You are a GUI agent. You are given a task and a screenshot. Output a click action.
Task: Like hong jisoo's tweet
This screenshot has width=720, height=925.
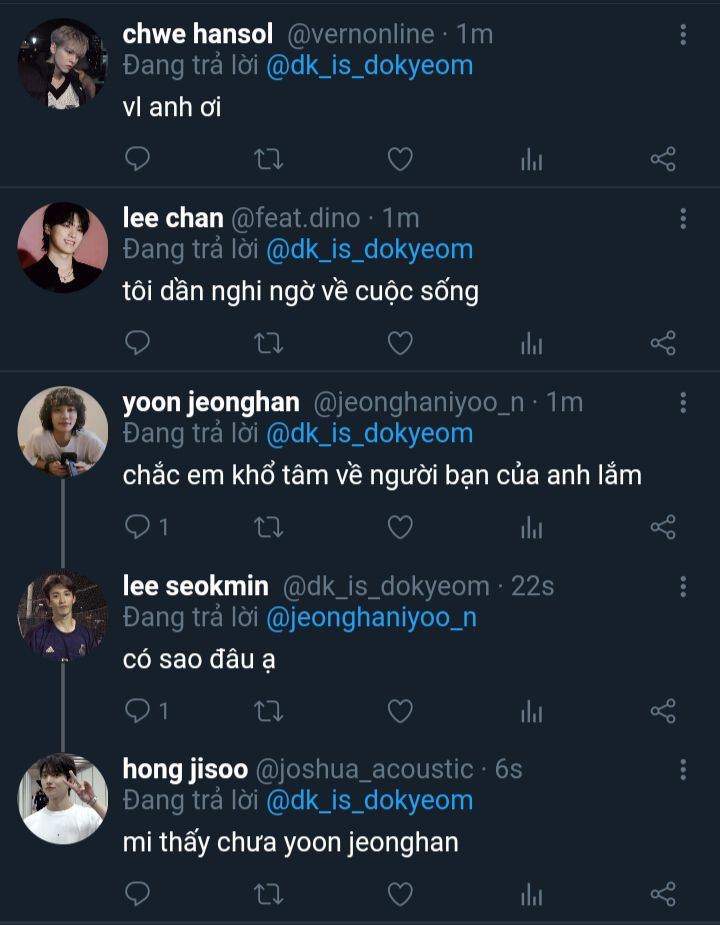(x=400, y=894)
